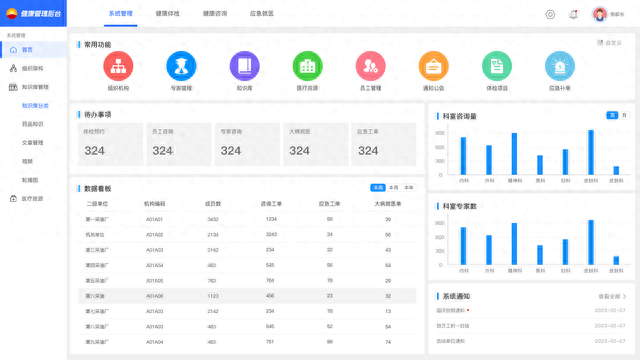Screen dimensions: 640x360
Task: Open the 应急补单 alarm shortcut icon
Action: coord(560,66)
